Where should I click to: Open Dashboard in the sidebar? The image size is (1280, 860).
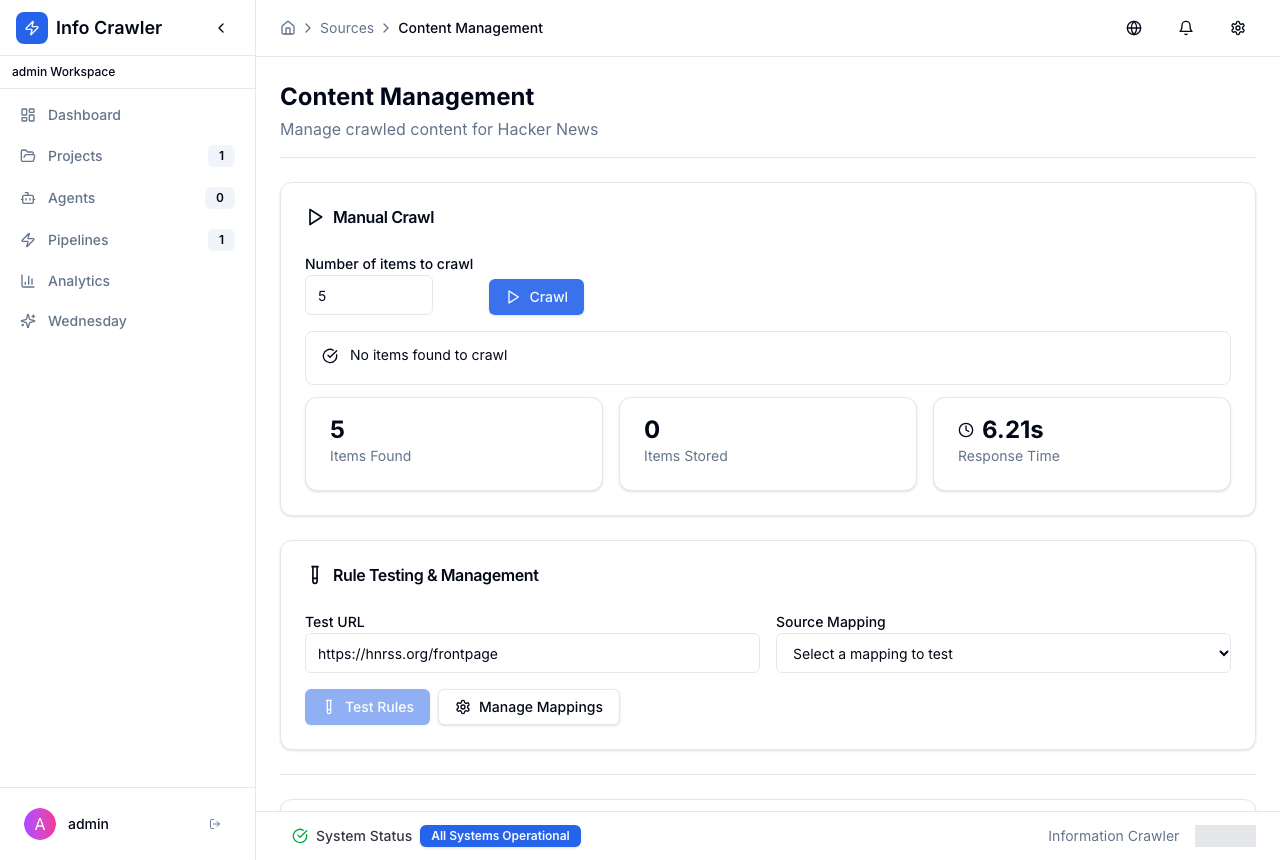[x=127, y=115]
